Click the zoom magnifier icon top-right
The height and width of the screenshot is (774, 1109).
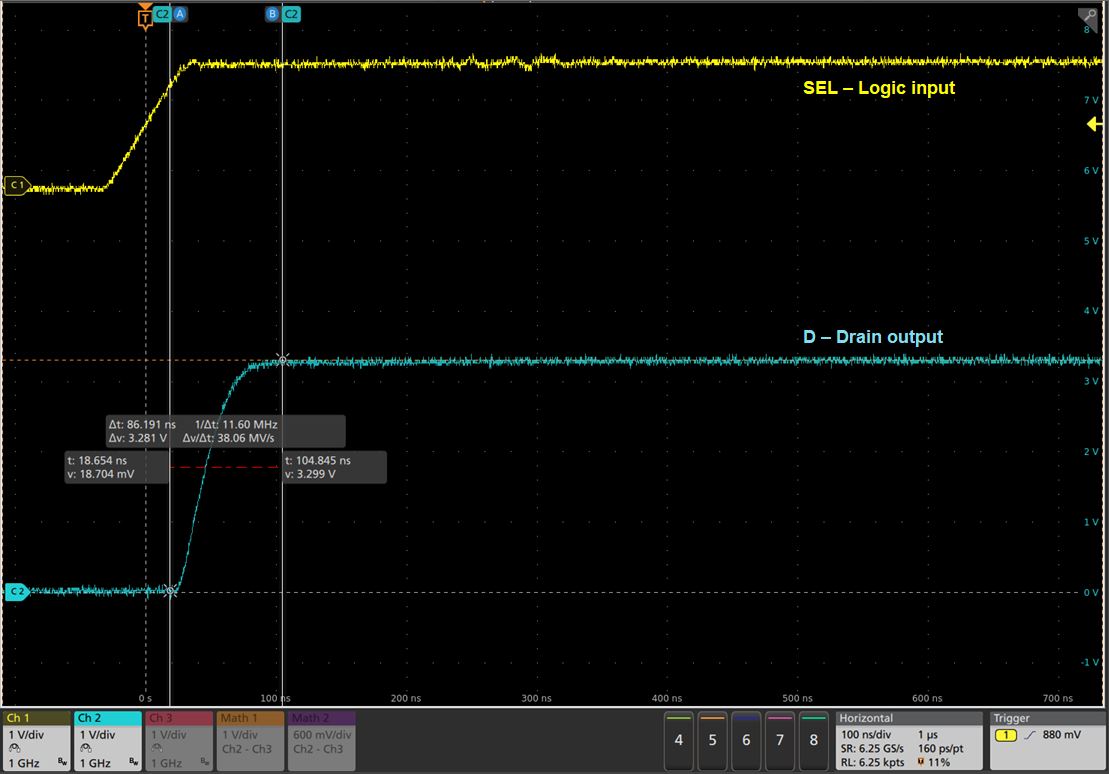1087,17
